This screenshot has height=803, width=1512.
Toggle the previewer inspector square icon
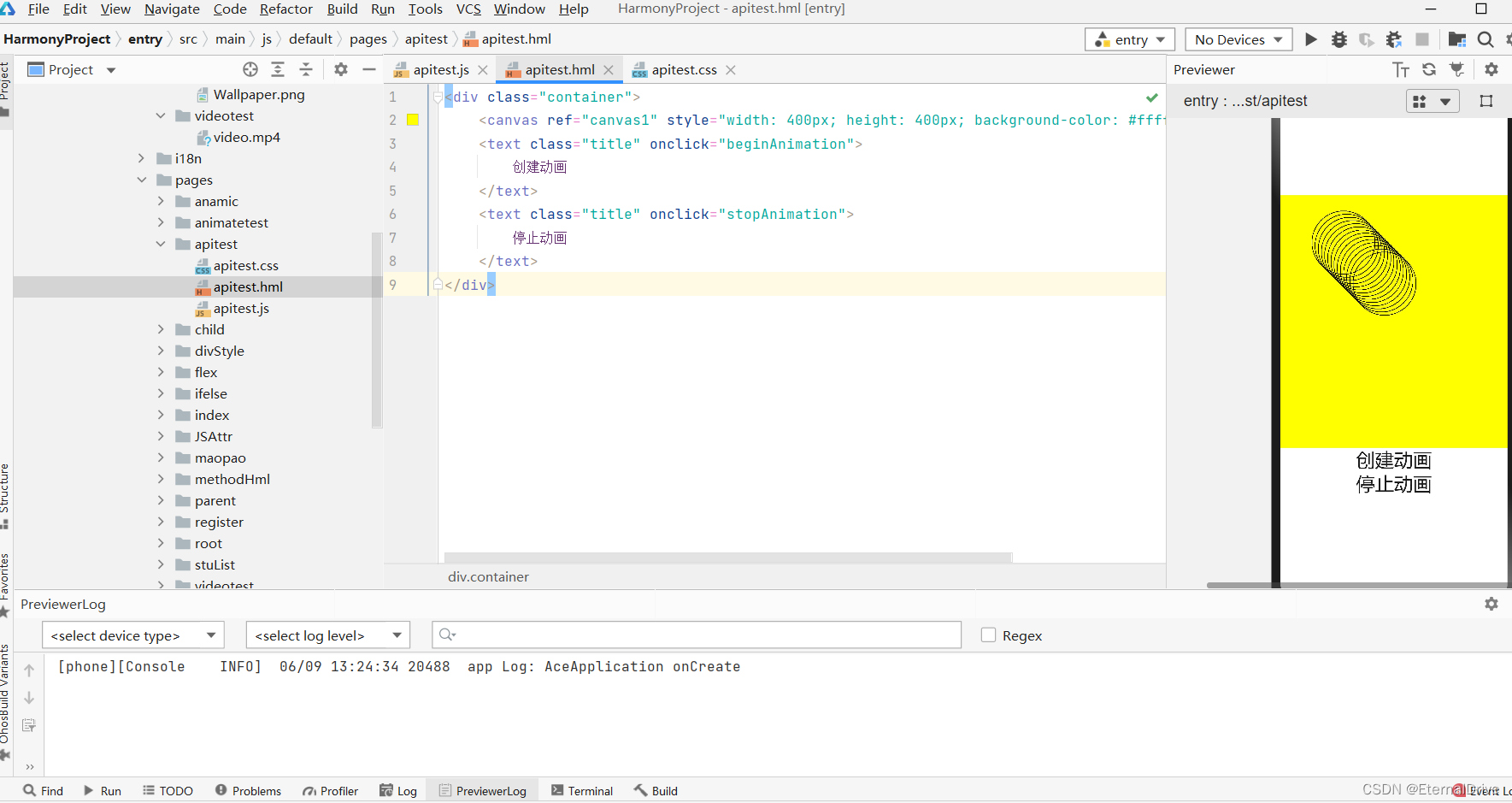click(x=1486, y=101)
